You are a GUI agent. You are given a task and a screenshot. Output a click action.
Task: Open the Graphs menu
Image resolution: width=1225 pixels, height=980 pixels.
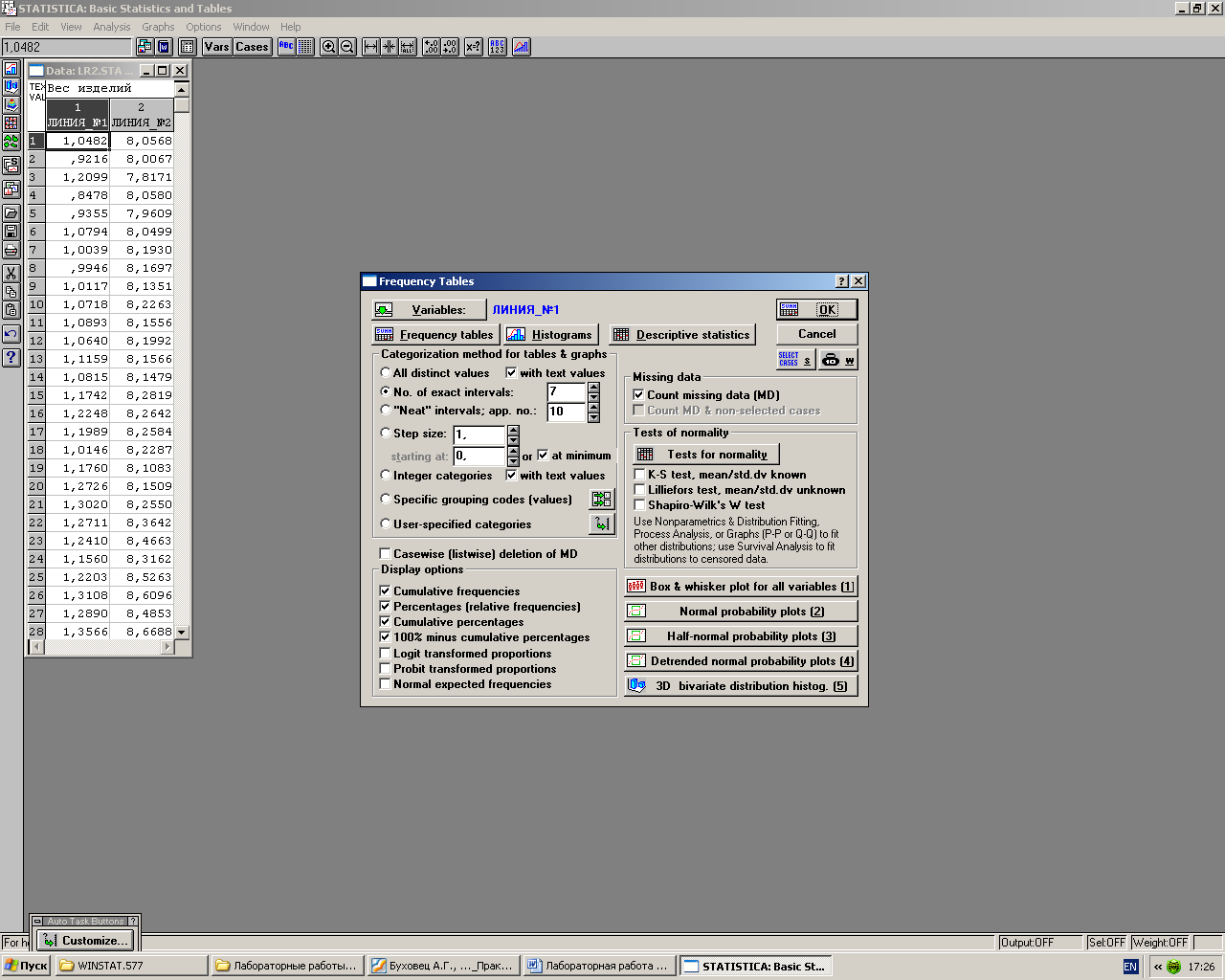pyautogui.click(x=158, y=27)
